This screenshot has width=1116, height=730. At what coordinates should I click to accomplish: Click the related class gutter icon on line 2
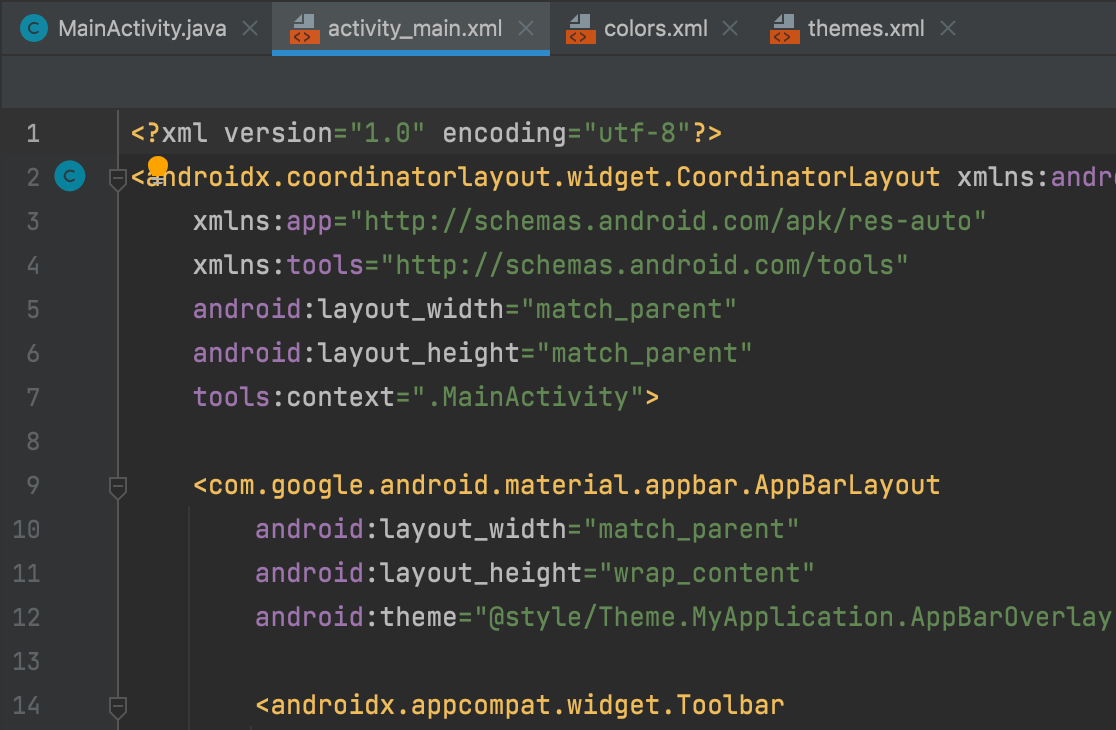[x=69, y=177]
